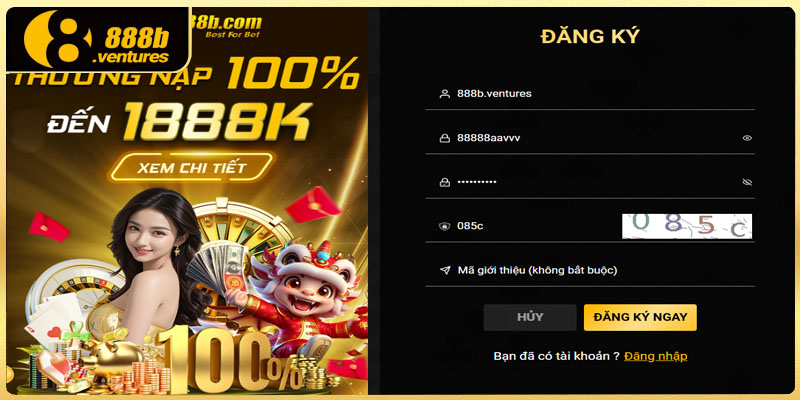Viewport: 800px width, 400px height.
Task: Open XEM CHI TIẾT promotion details
Action: coord(191,167)
